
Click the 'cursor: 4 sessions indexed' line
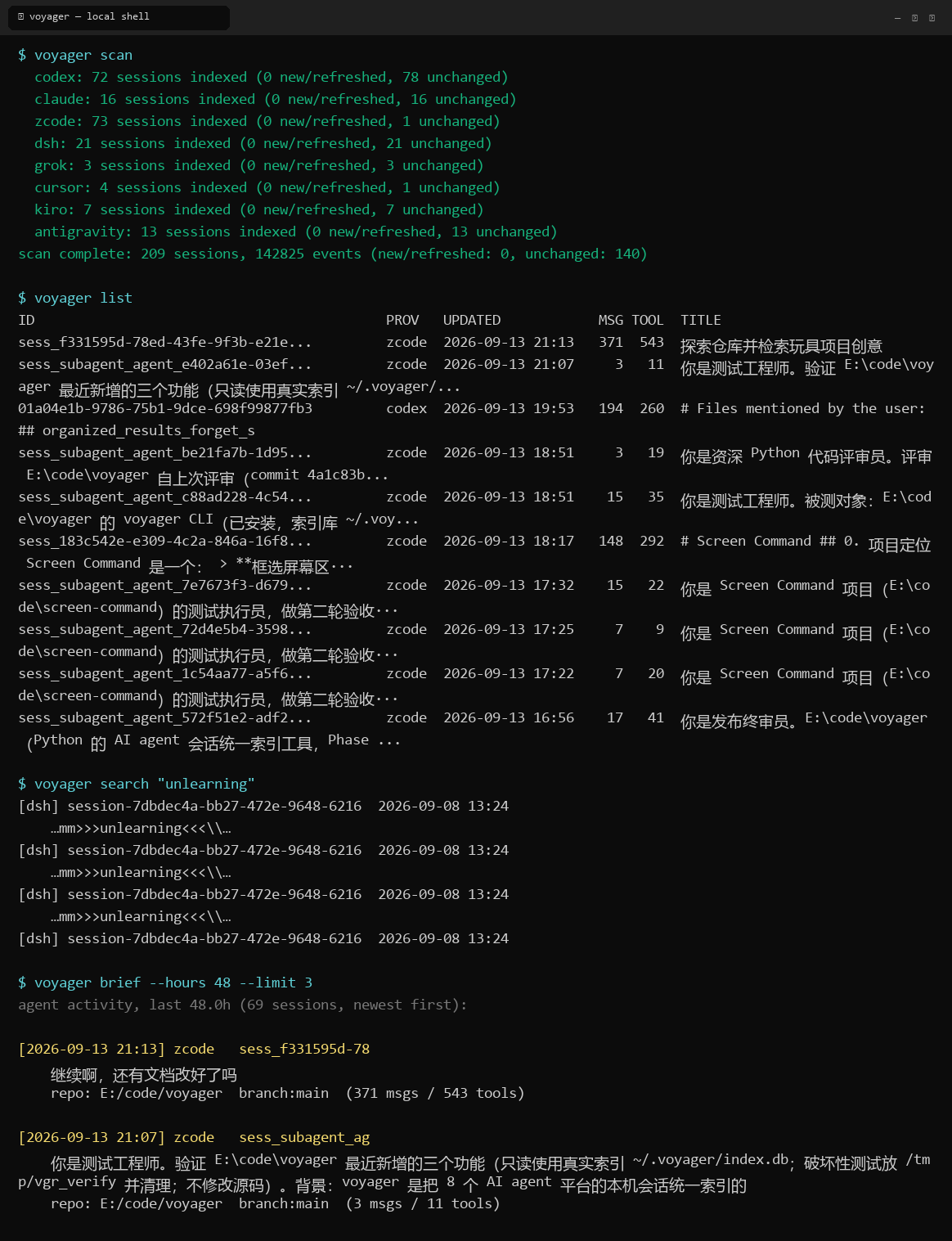coord(267,187)
